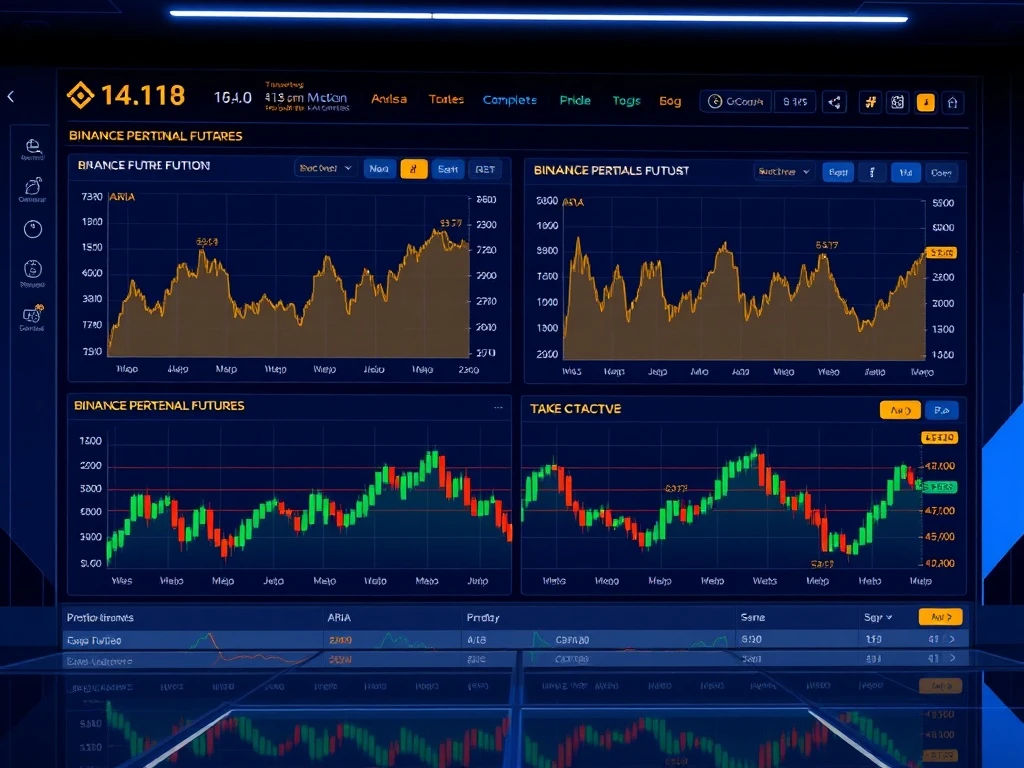Open the first sidebar pie-chart icon

pos(33,147)
